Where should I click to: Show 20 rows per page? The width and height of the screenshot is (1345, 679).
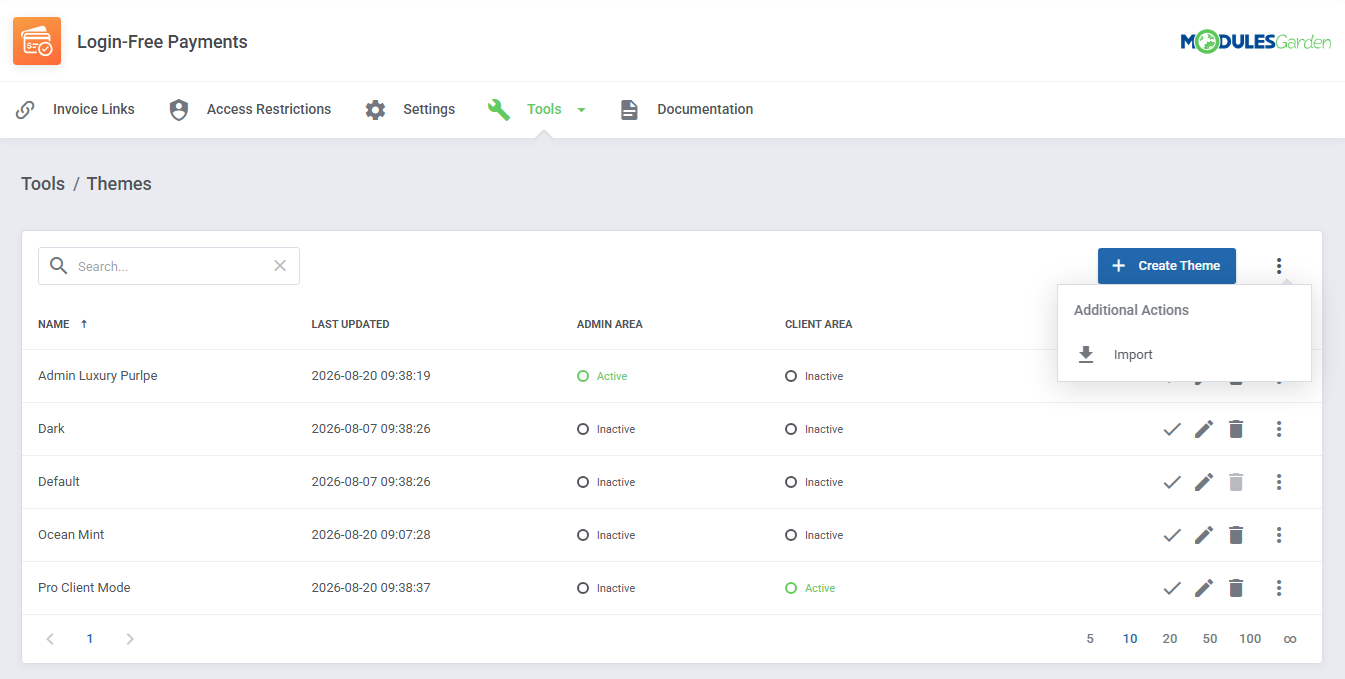tap(1170, 639)
